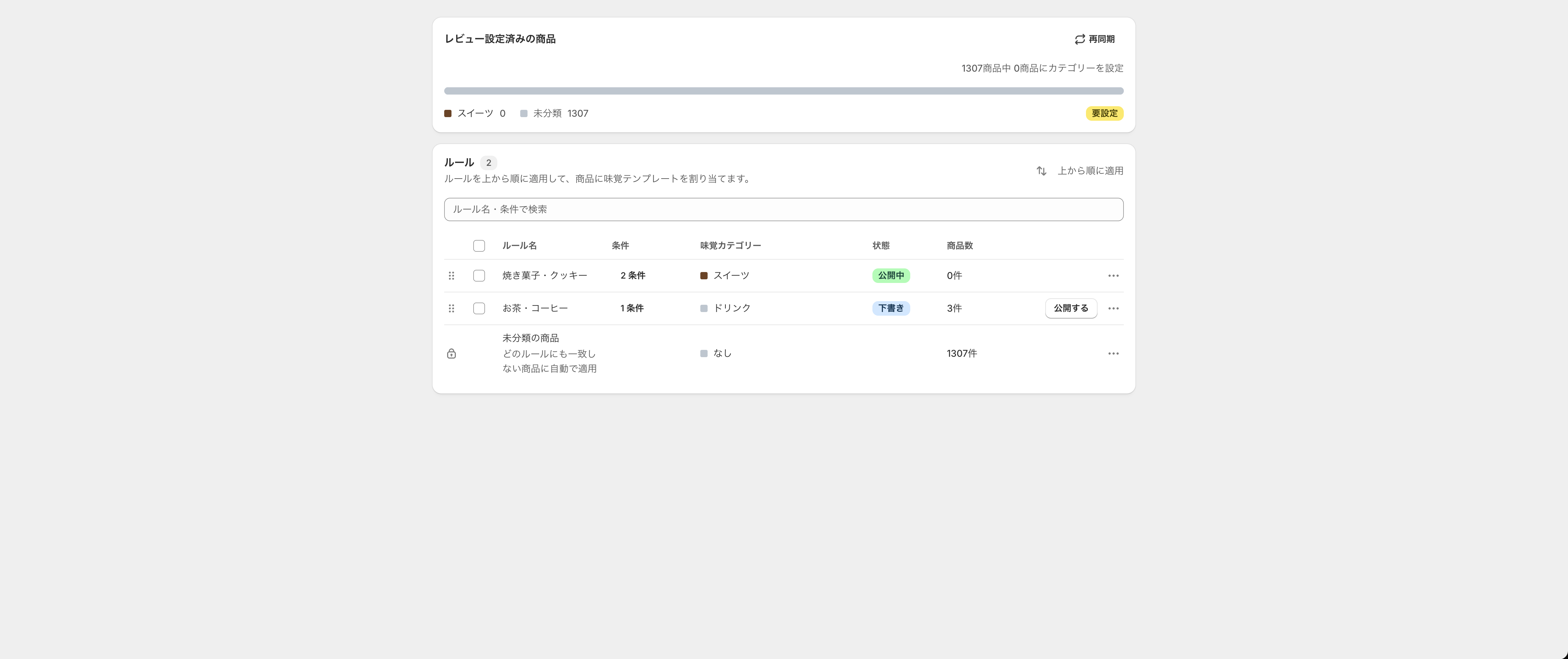This screenshot has height=659, width=1568.
Task: Click the 上から順に適用 sort label
Action: (x=1090, y=171)
